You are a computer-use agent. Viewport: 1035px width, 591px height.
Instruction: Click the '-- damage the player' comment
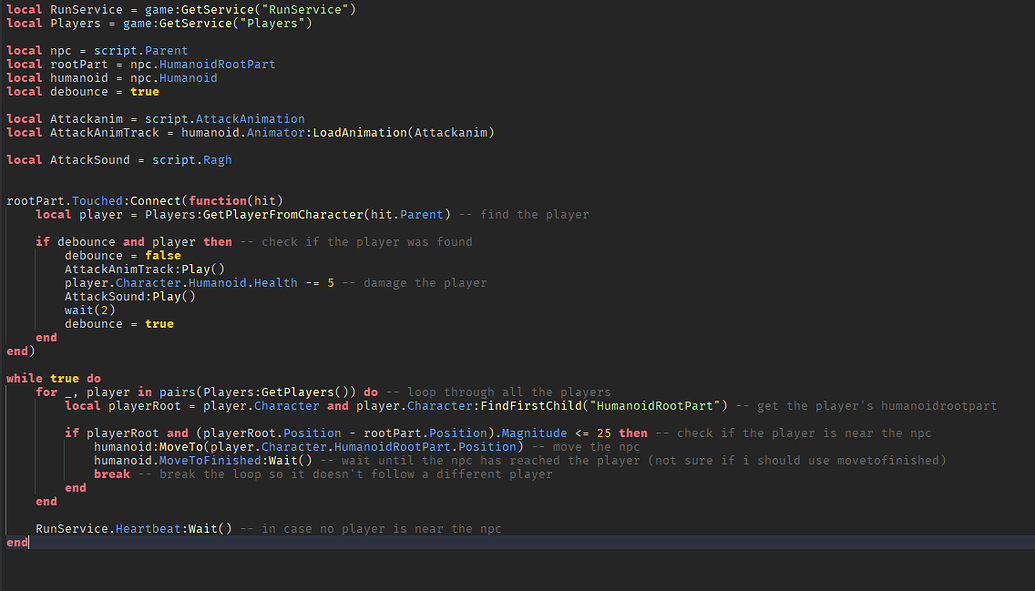coord(415,283)
